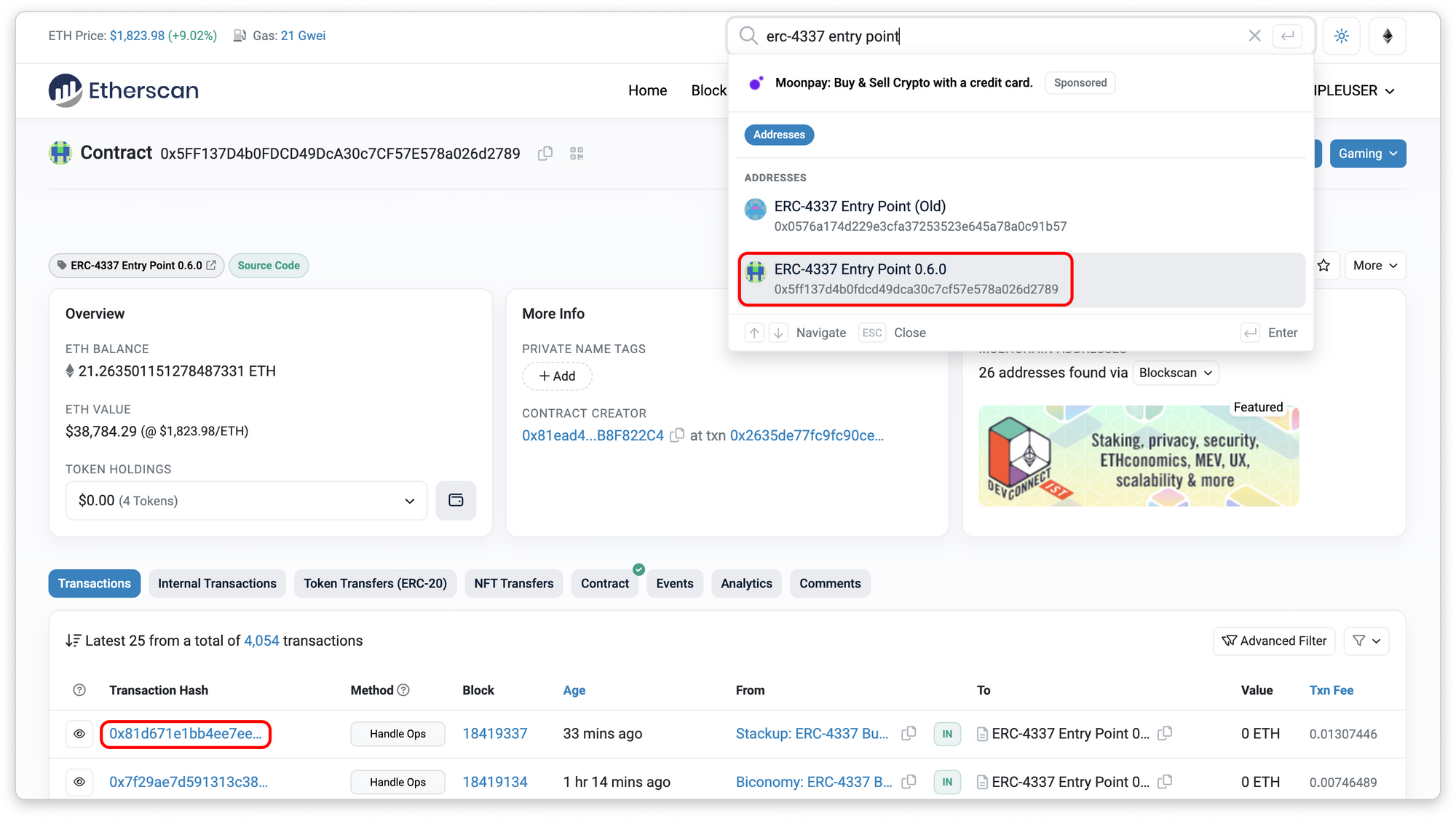Toggle the light theme sun icon
The image size is (1456, 819).
pyautogui.click(x=1342, y=36)
